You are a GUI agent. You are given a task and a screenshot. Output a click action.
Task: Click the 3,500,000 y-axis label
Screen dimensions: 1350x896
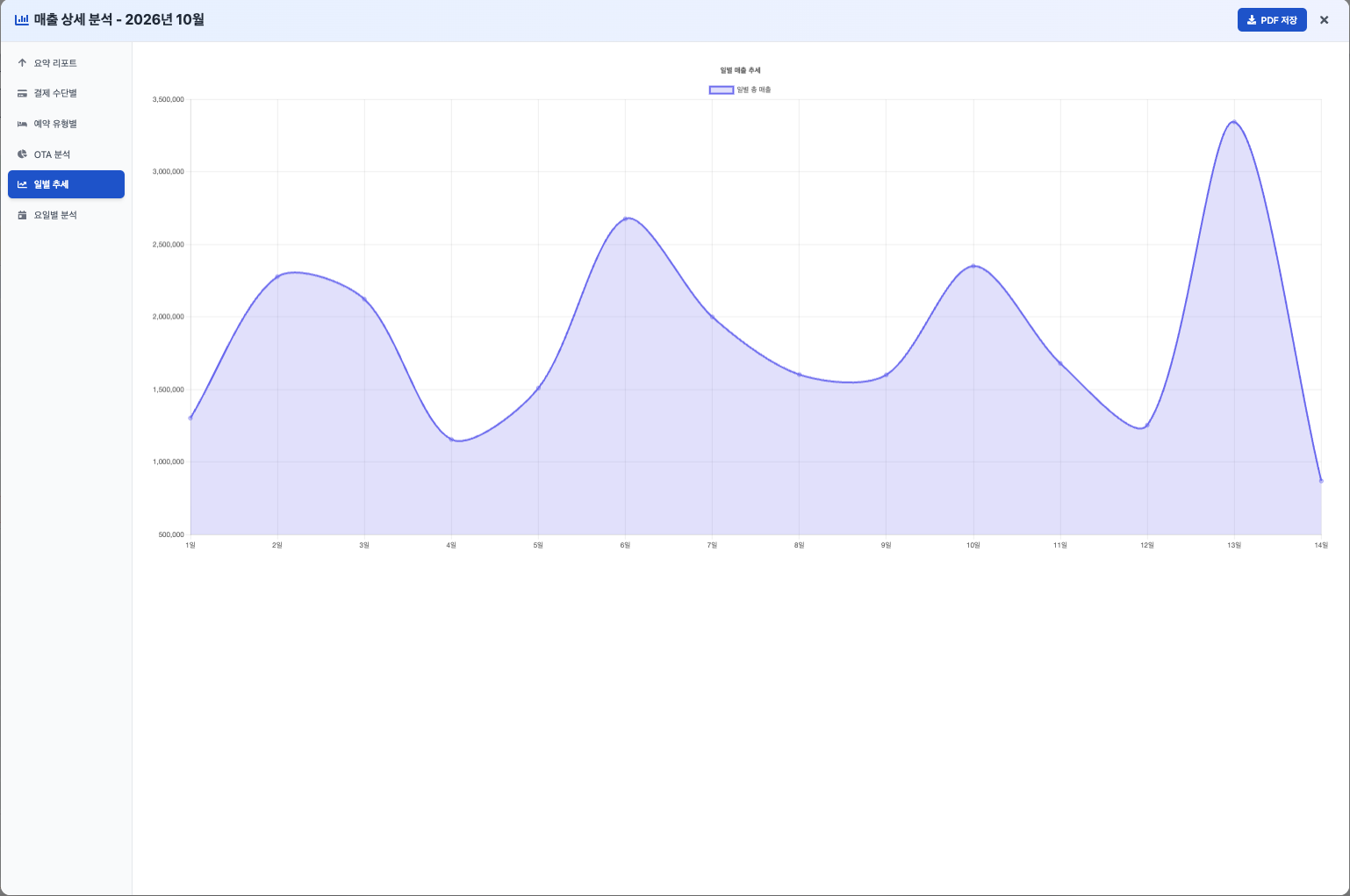[x=169, y=99]
